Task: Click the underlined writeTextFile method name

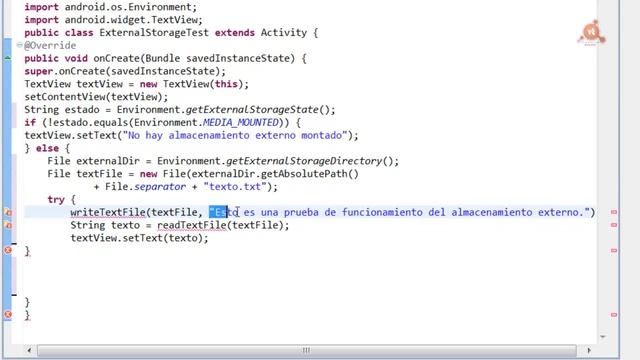Action: click(x=108, y=212)
